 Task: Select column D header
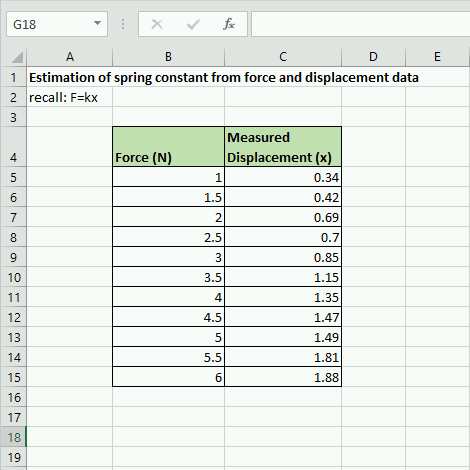coord(374,57)
